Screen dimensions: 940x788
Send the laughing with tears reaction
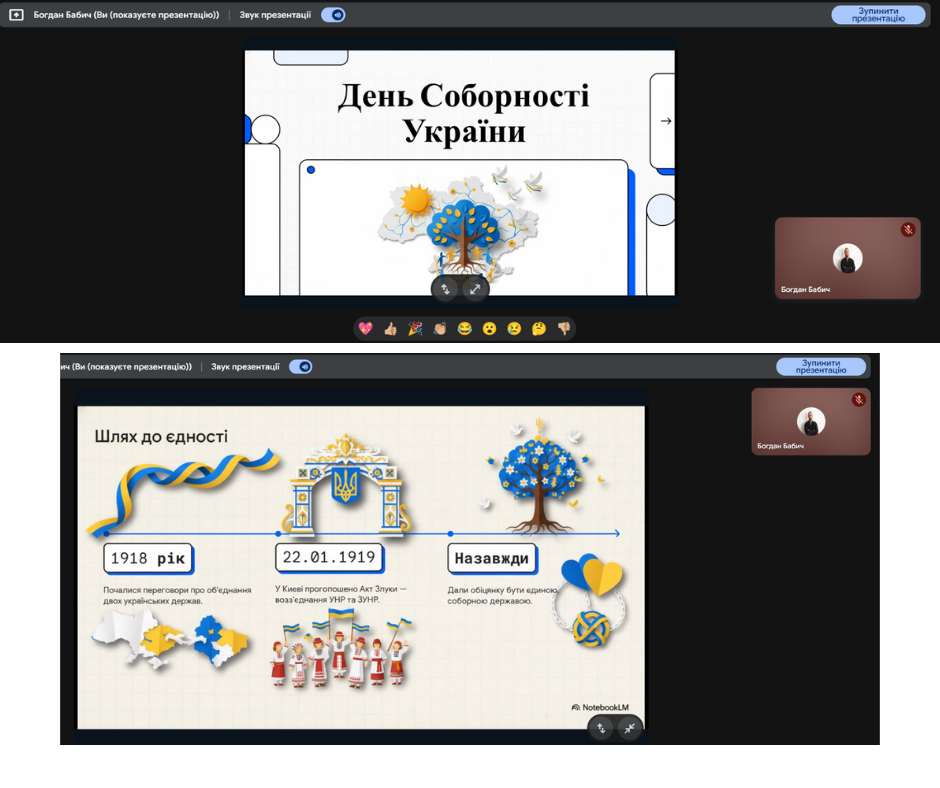click(x=465, y=328)
